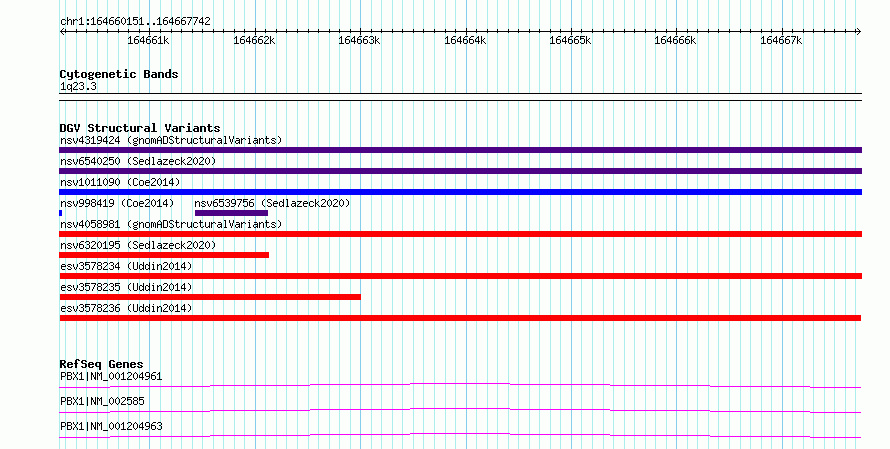
Task: Click the nsv4319424 (gnomADStructuralVariants) label
Action: point(171,140)
